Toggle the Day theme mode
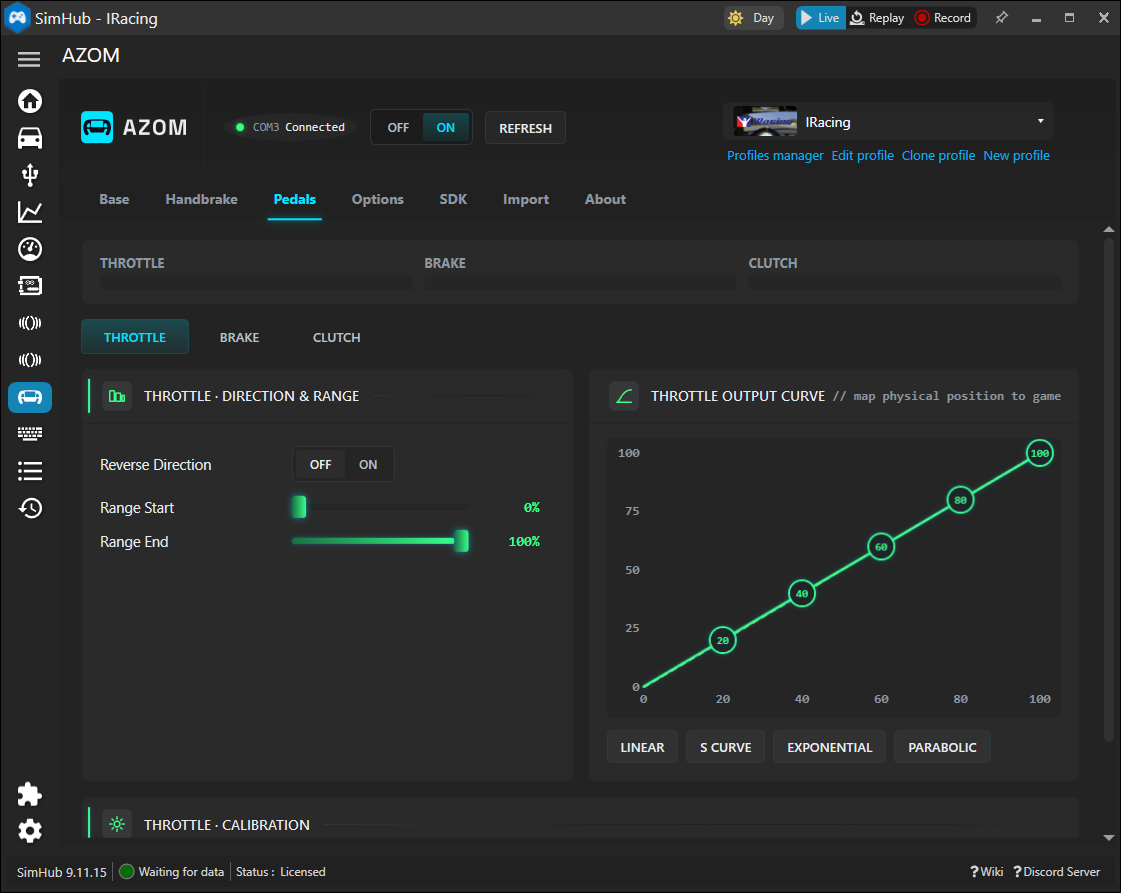Image resolution: width=1121 pixels, height=893 pixels. click(x=753, y=18)
